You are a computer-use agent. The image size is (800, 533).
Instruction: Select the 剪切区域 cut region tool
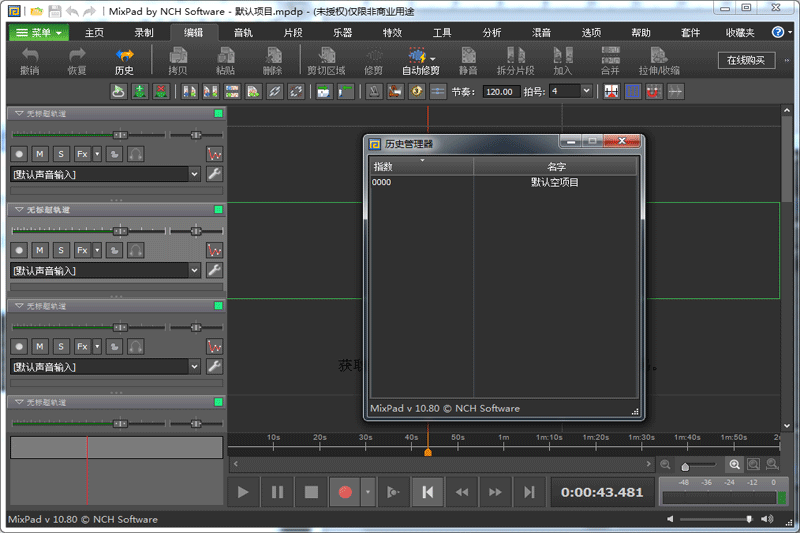[x=326, y=61]
